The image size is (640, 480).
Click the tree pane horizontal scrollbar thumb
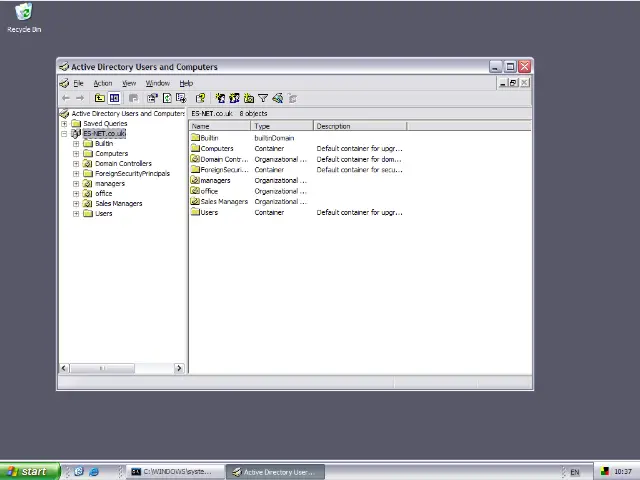coord(102,368)
